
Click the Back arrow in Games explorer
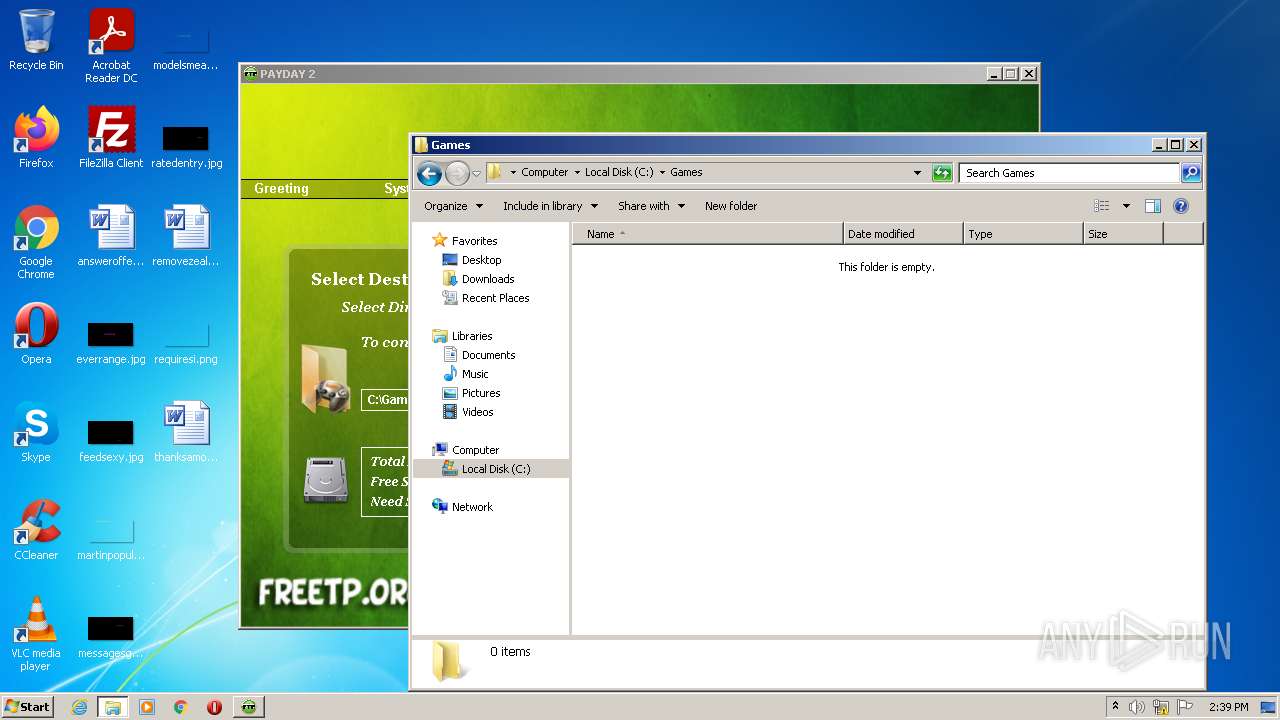(429, 173)
